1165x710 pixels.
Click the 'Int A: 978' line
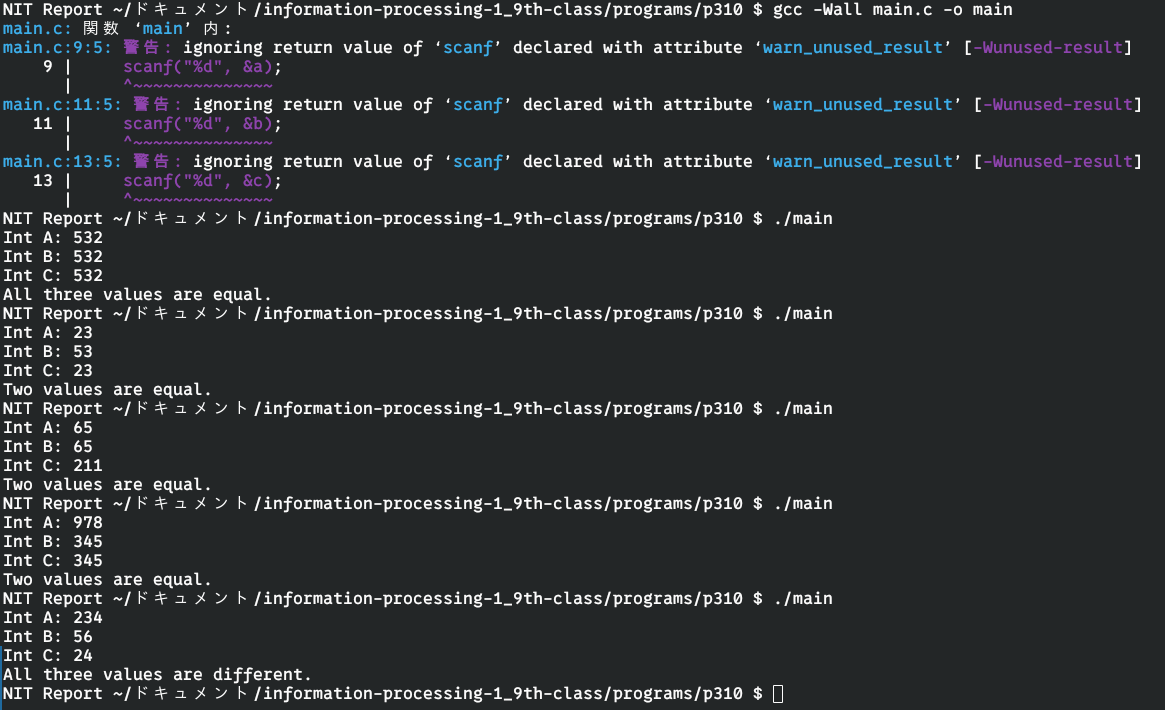click(53, 522)
